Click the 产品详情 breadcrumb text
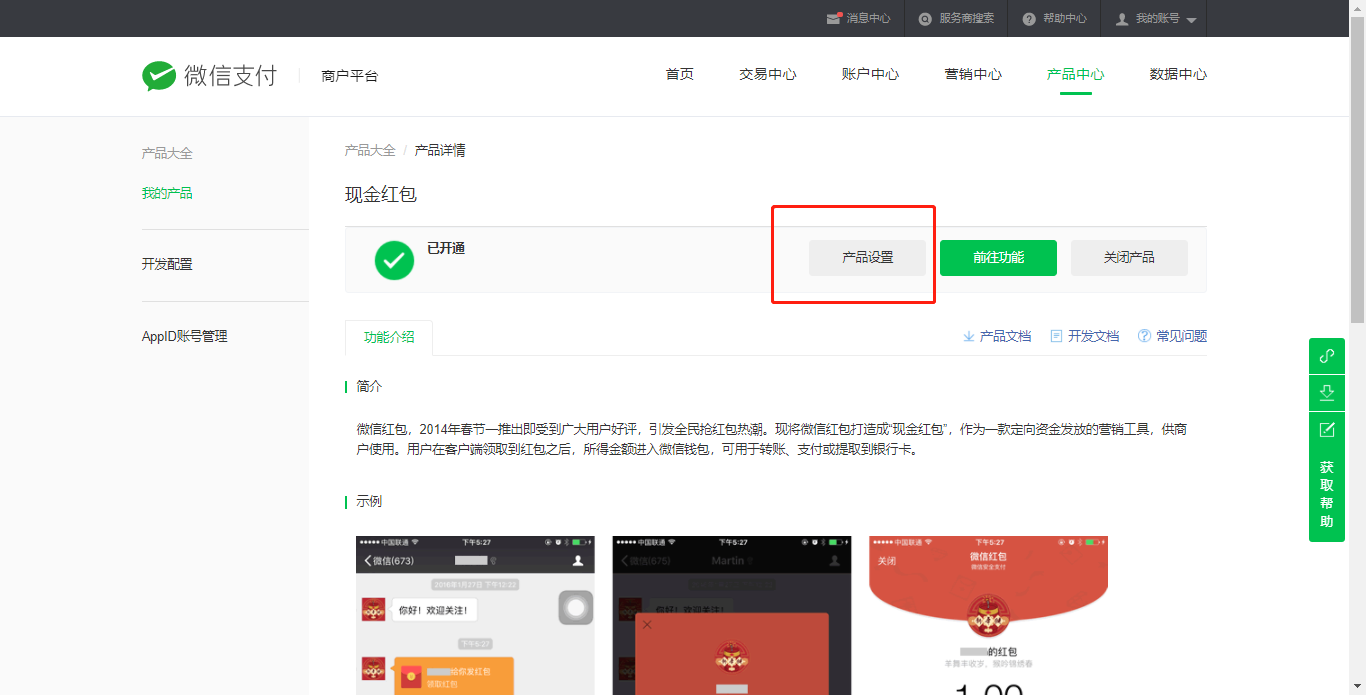This screenshot has height=695, width=1366. click(x=440, y=150)
